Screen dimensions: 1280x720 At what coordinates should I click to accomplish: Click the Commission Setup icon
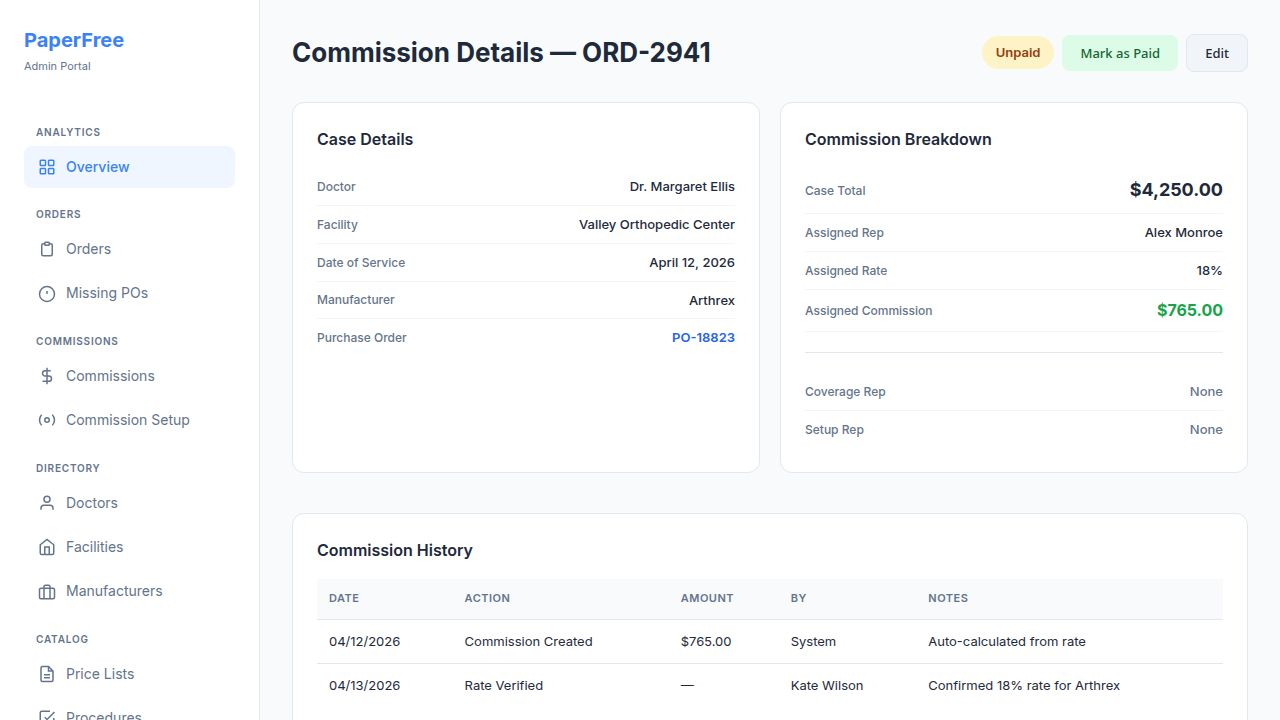47,420
